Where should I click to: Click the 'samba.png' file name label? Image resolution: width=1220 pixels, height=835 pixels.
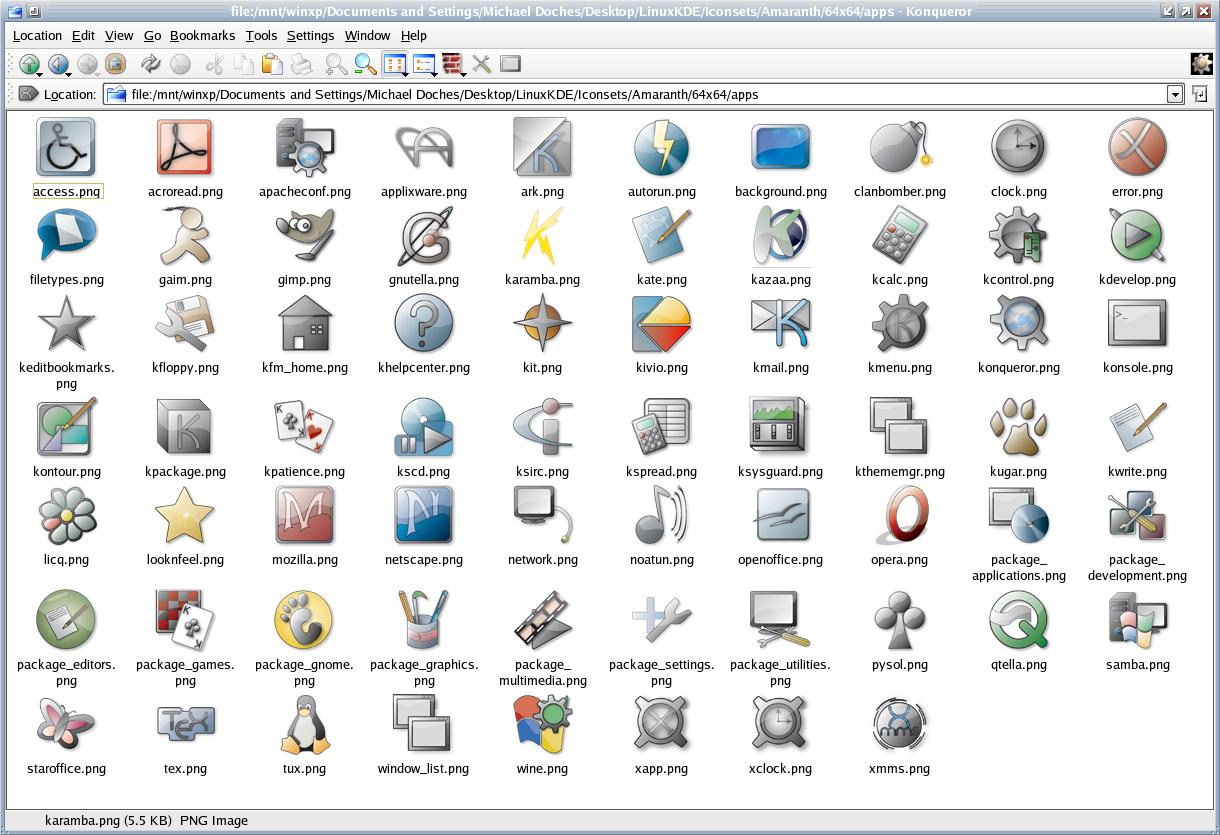point(1138,665)
